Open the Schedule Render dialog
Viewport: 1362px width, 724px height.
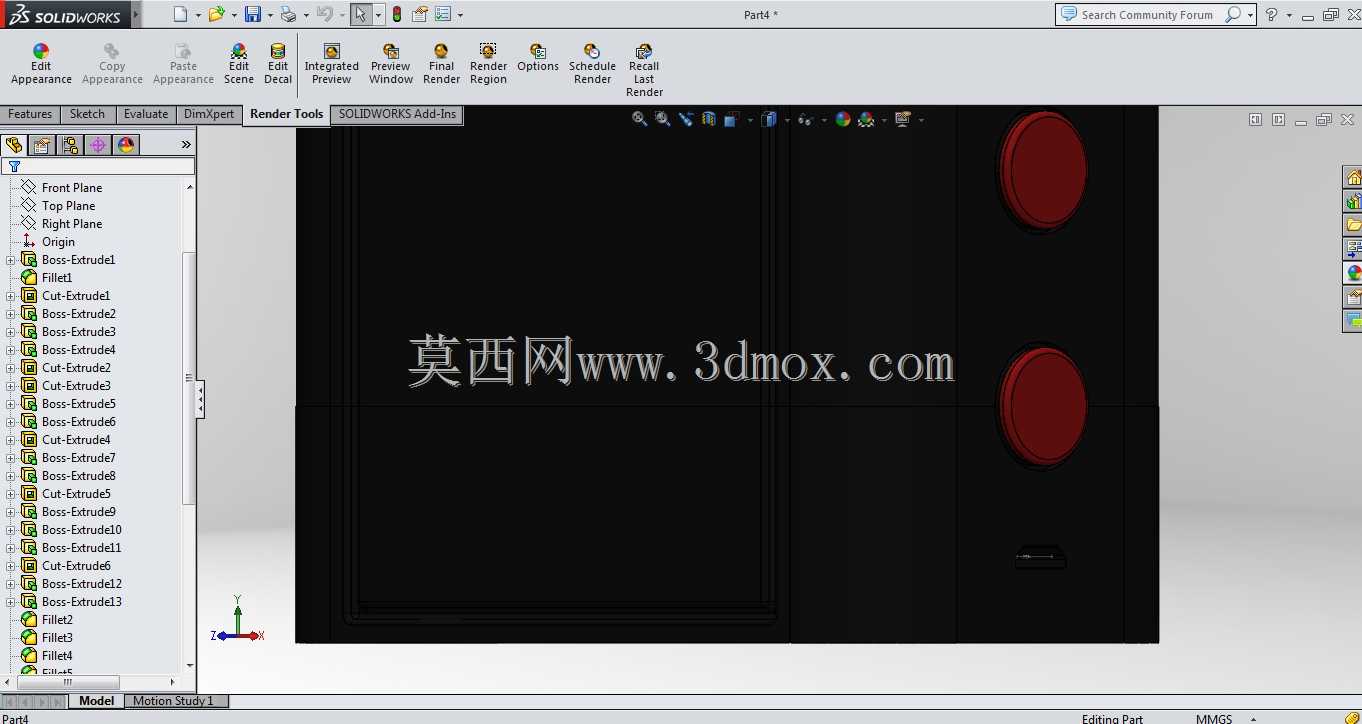[x=592, y=65]
